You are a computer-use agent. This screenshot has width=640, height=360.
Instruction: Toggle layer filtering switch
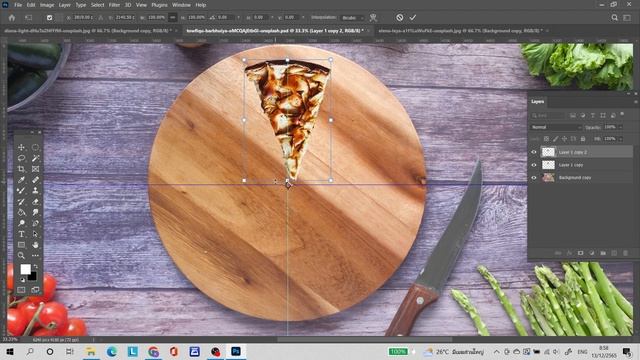point(622,114)
